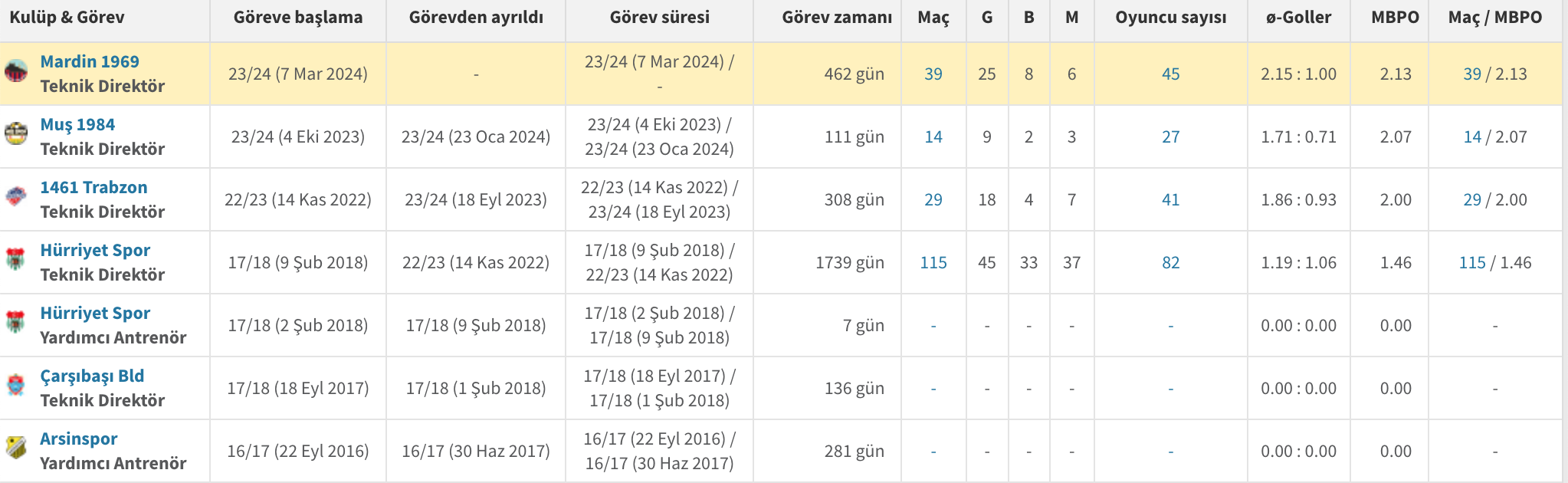
Task: Click the Çarşıbaşı Bld club crest icon
Action: [16, 385]
